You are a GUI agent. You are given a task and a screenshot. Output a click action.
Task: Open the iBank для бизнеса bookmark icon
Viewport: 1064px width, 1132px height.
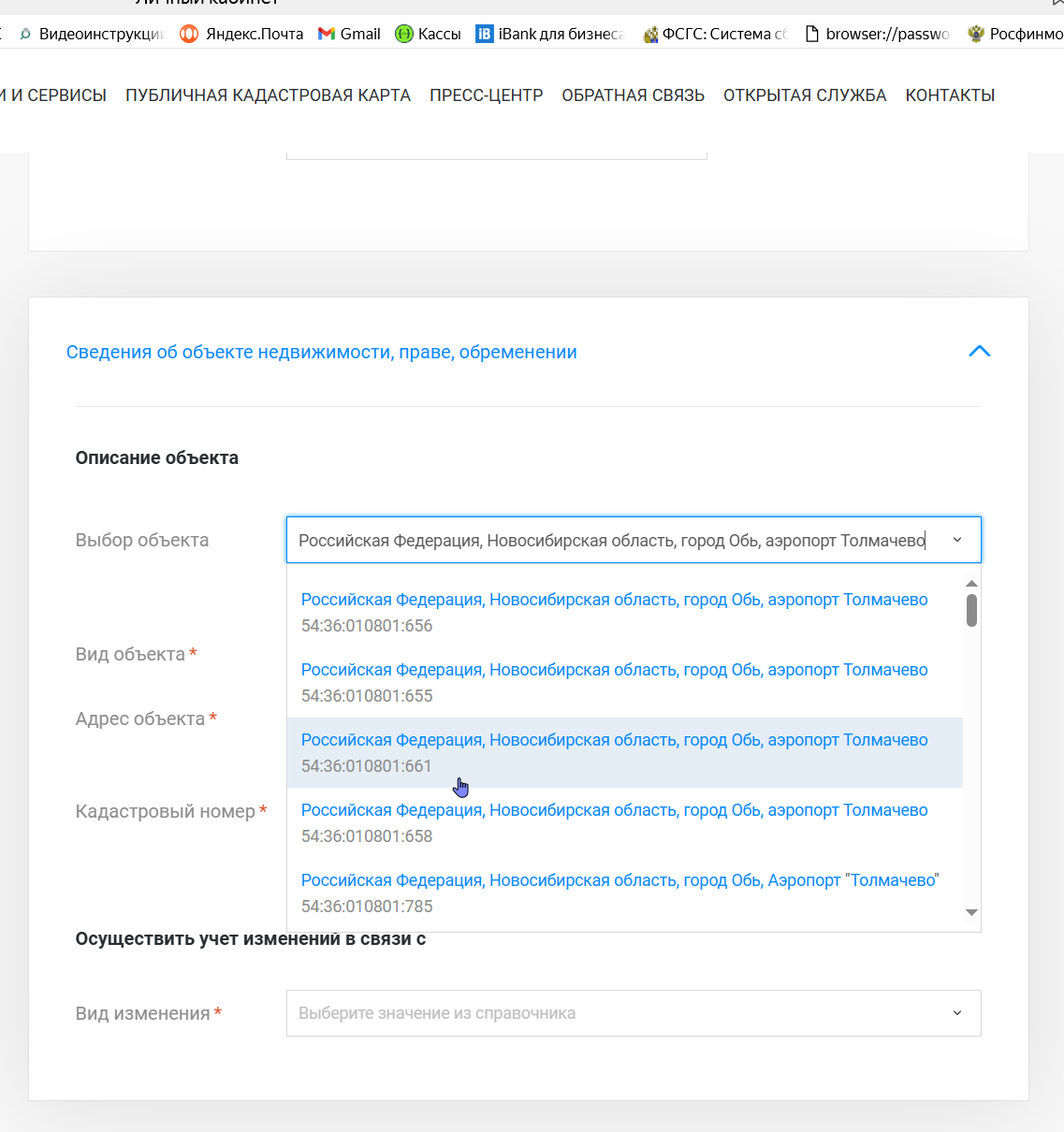coord(485,34)
